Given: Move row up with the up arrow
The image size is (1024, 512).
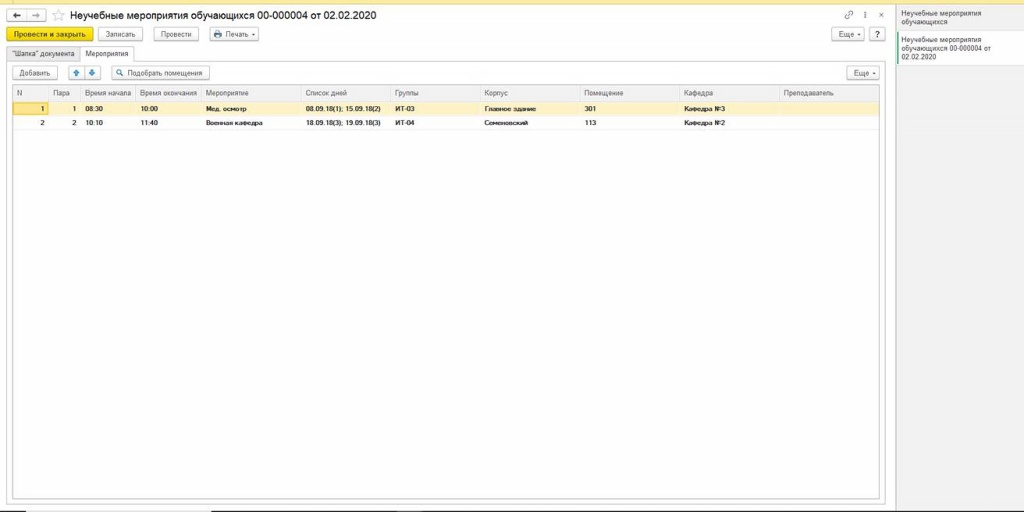Looking at the screenshot, I should (76, 73).
